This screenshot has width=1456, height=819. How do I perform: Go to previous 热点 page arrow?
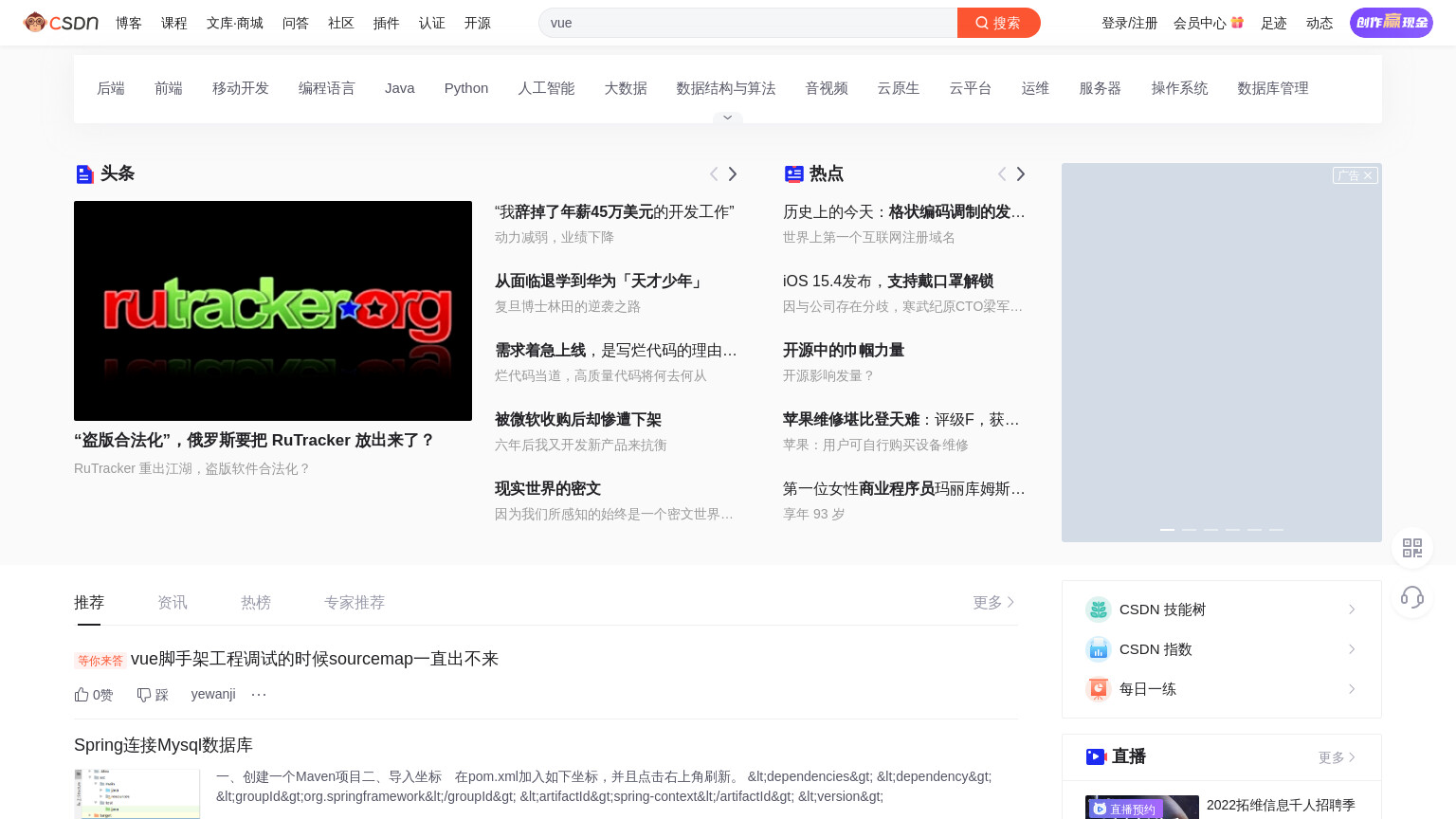tap(1002, 173)
